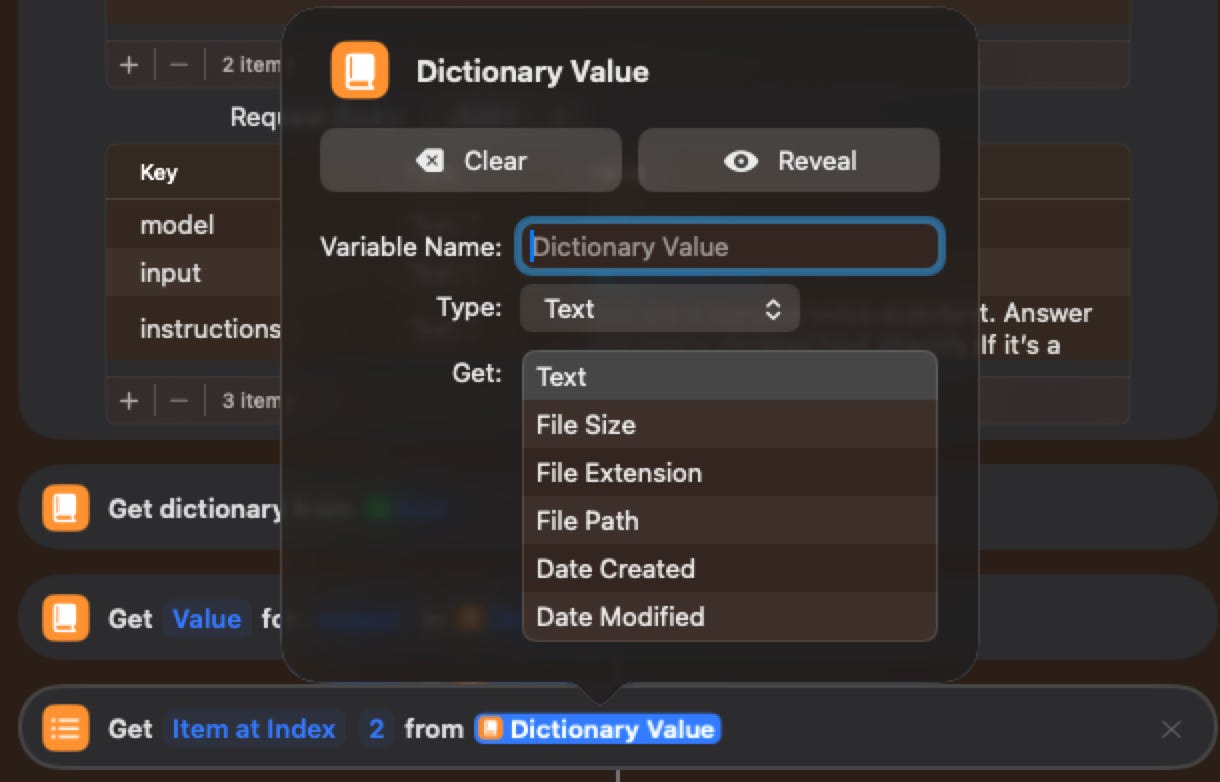This screenshot has height=782, width=1220.
Task: Pick File Path in the Get list
Action: pyautogui.click(x=730, y=521)
